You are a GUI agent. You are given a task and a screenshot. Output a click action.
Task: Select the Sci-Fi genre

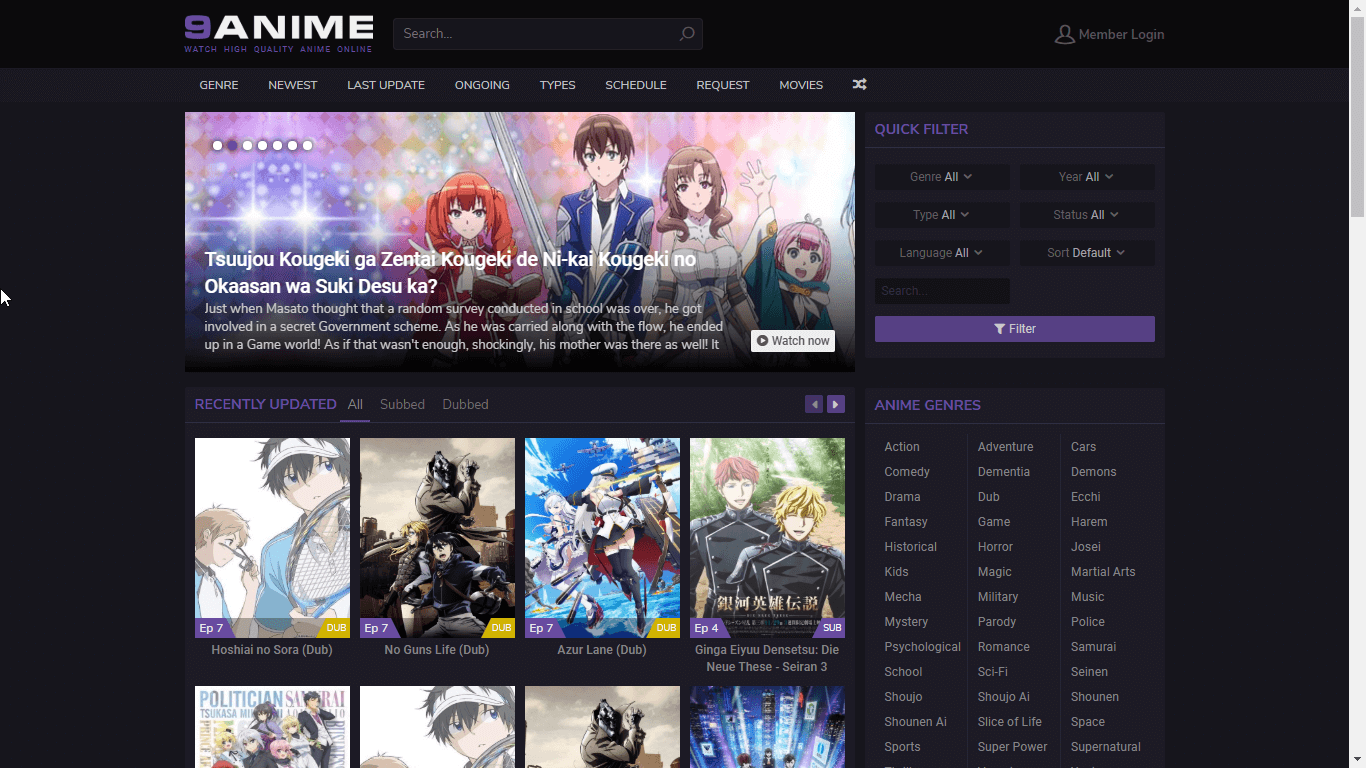(x=993, y=672)
